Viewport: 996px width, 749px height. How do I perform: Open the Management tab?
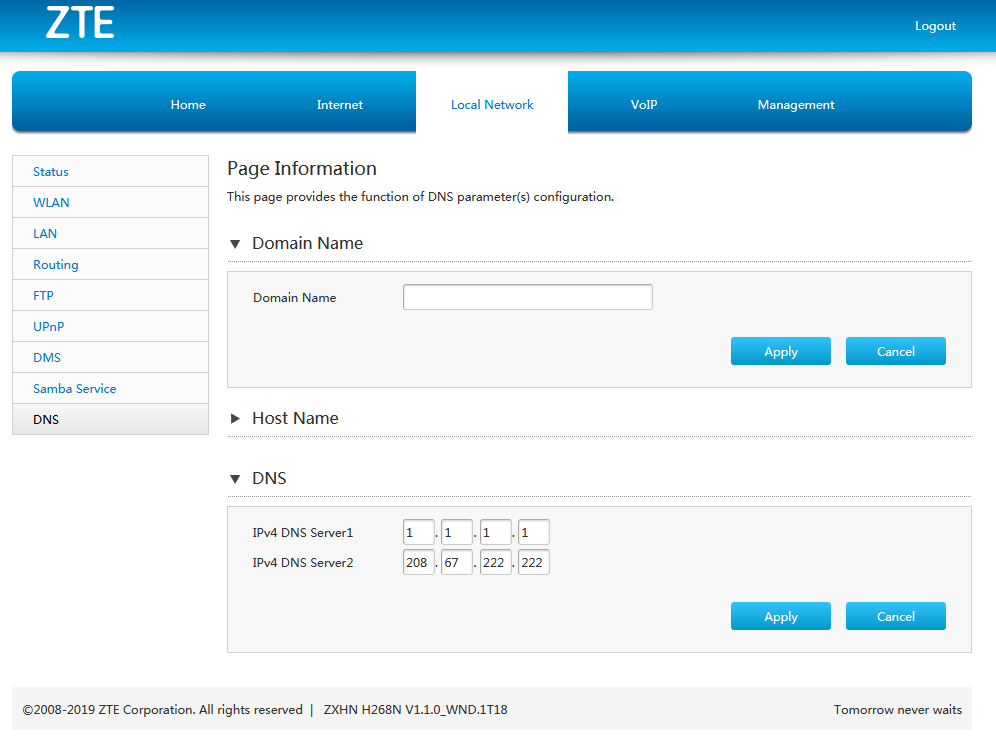(796, 105)
